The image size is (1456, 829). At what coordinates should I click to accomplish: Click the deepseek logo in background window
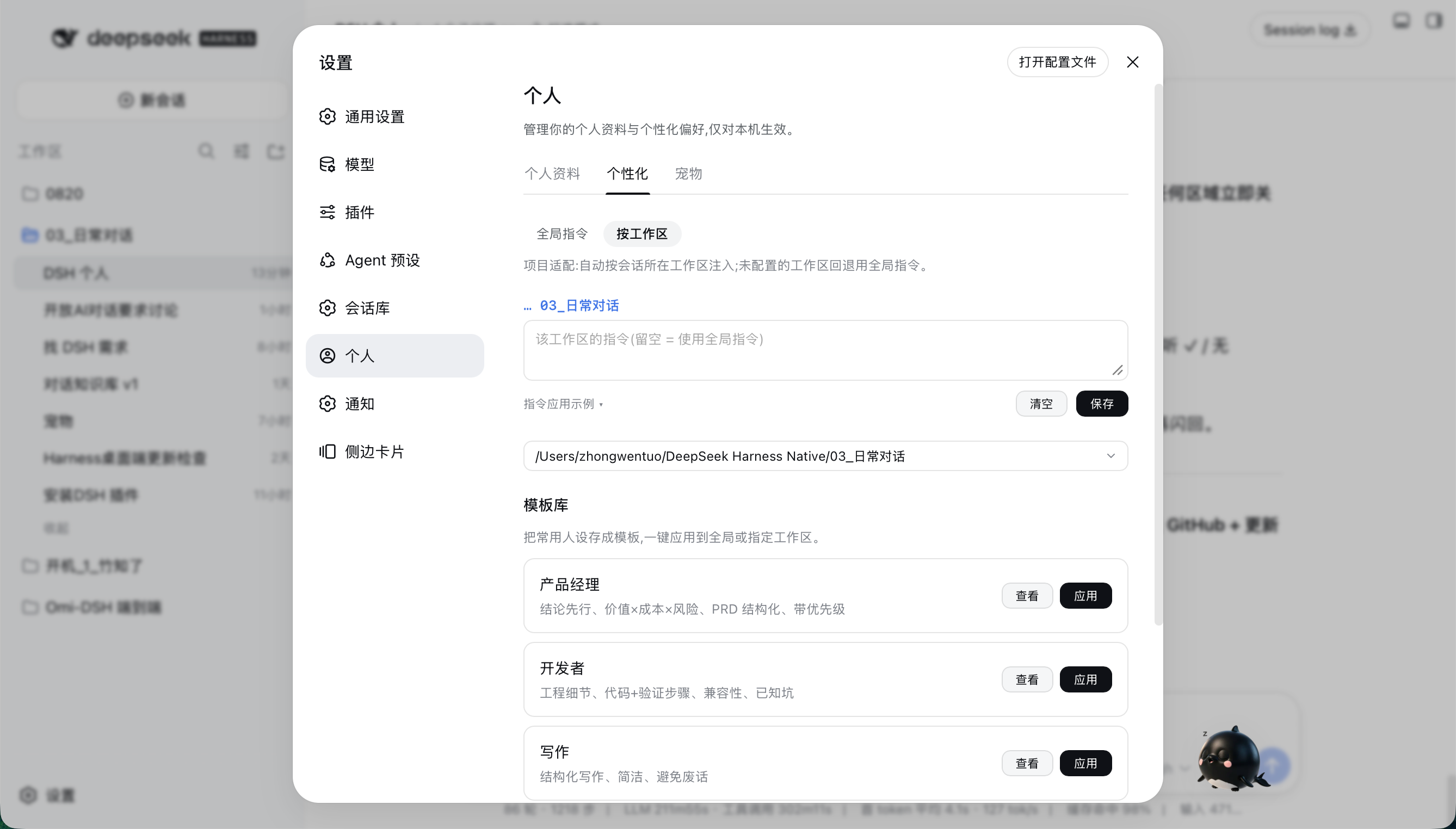(x=154, y=38)
